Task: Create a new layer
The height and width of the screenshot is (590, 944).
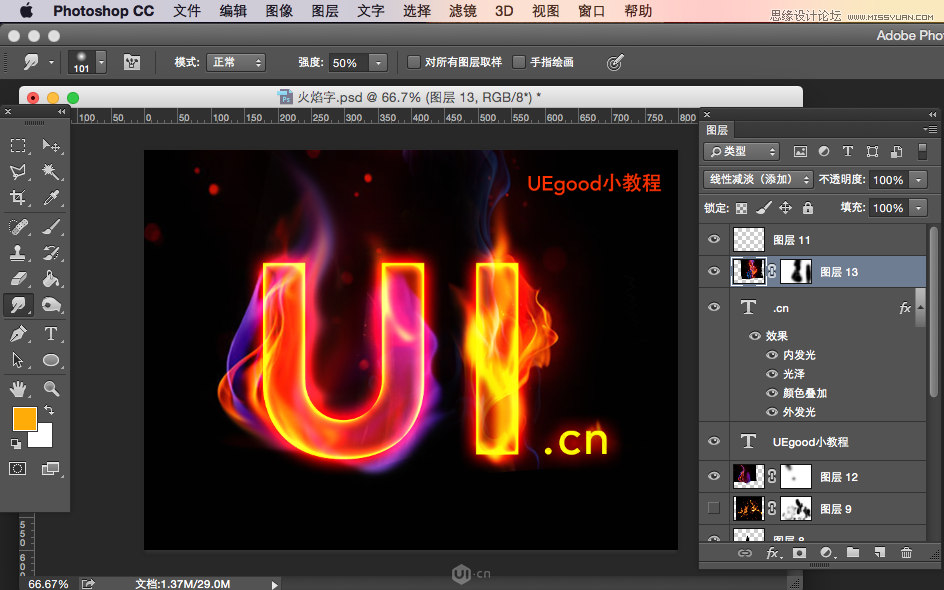Action: (x=880, y=552)
